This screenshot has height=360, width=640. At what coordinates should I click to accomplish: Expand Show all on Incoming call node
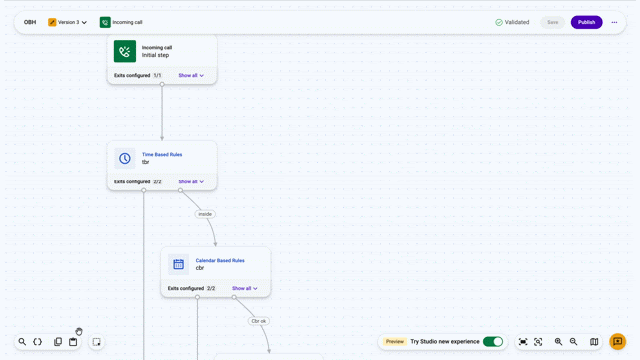pos(191,76)
